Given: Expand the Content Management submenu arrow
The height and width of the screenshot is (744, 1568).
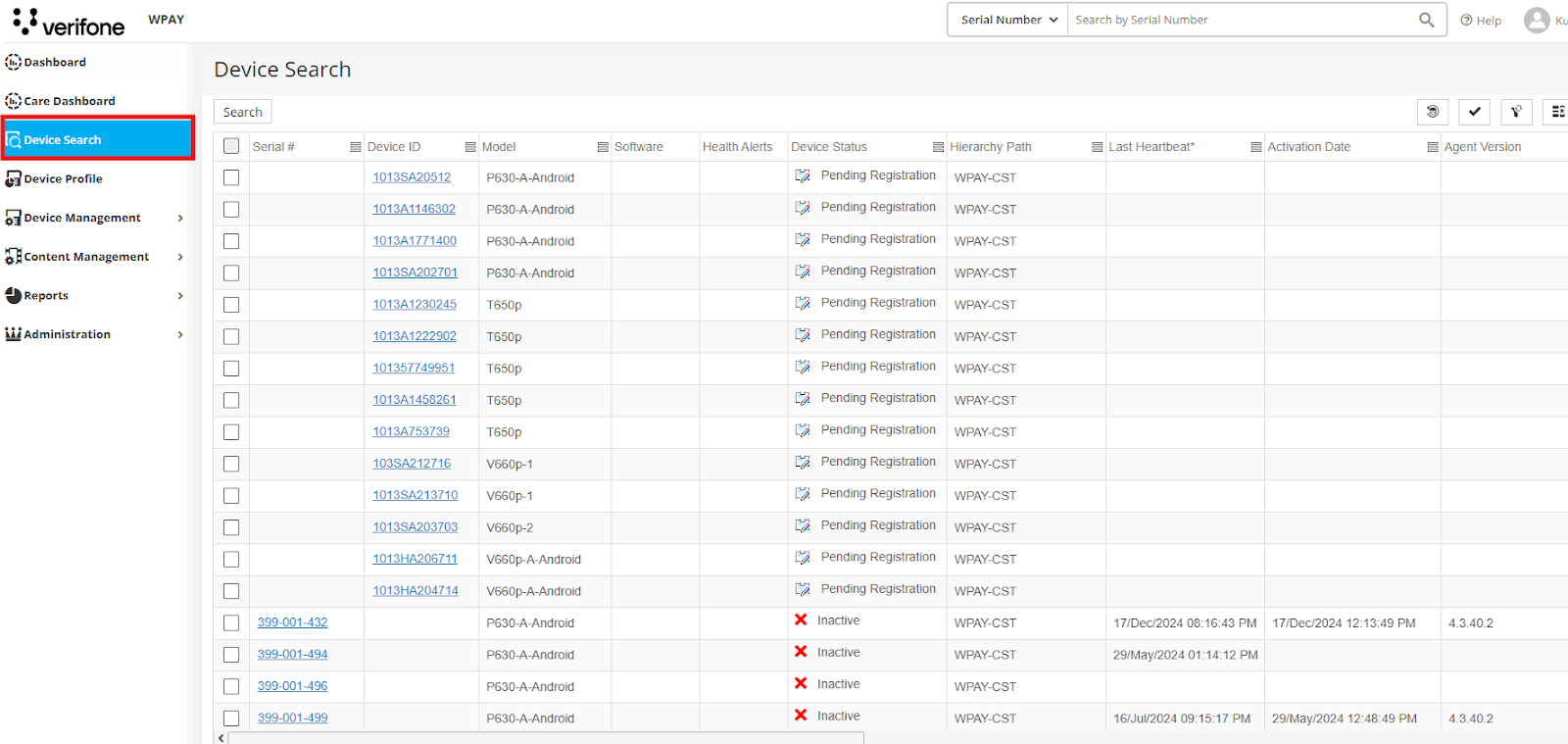Looking at the screenshot, I should click(180, 257).
